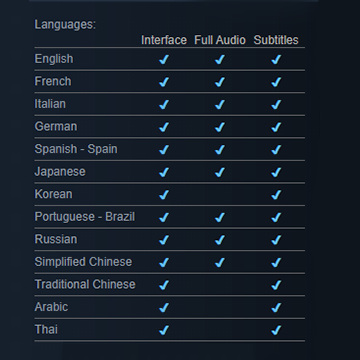Click the Thai Interface checkmark
The width and height of the screenshot is (360, 360).
[164, 330]
